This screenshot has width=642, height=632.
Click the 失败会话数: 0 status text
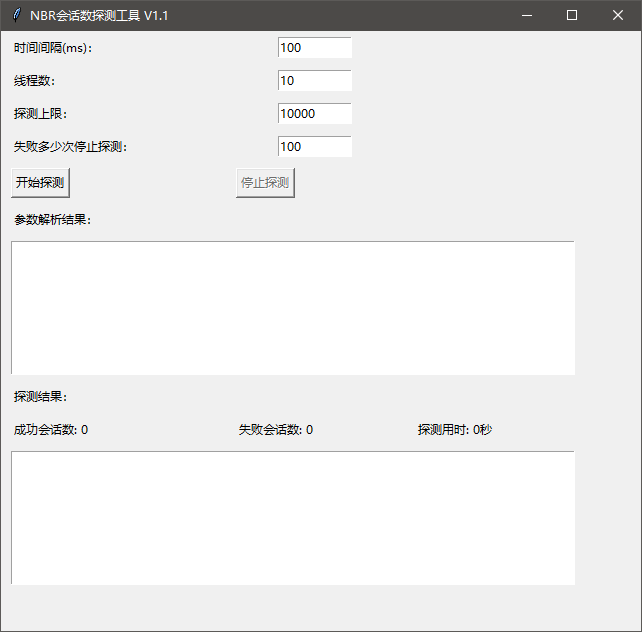click(x=276, y=430)
